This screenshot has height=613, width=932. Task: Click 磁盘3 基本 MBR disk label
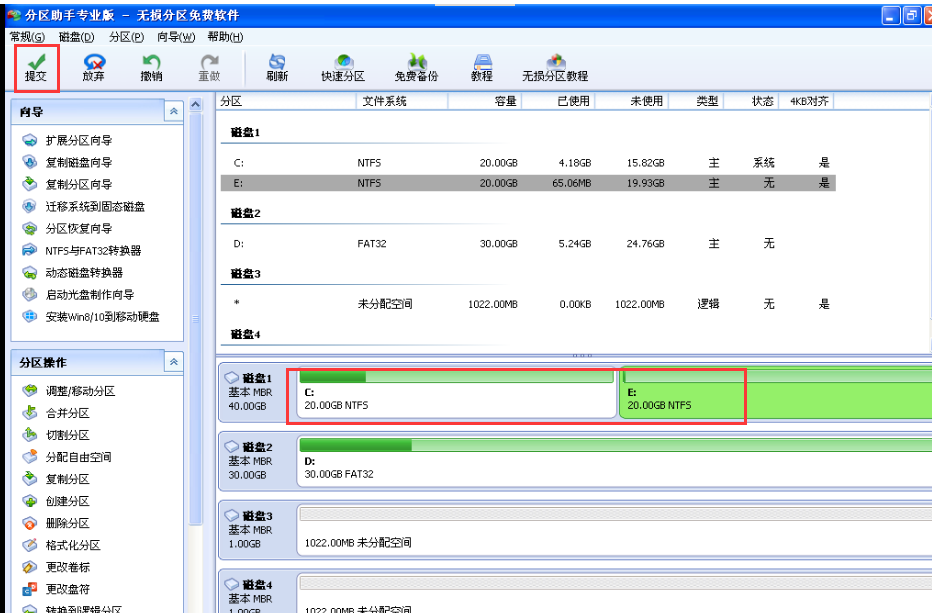pos(250,530)
